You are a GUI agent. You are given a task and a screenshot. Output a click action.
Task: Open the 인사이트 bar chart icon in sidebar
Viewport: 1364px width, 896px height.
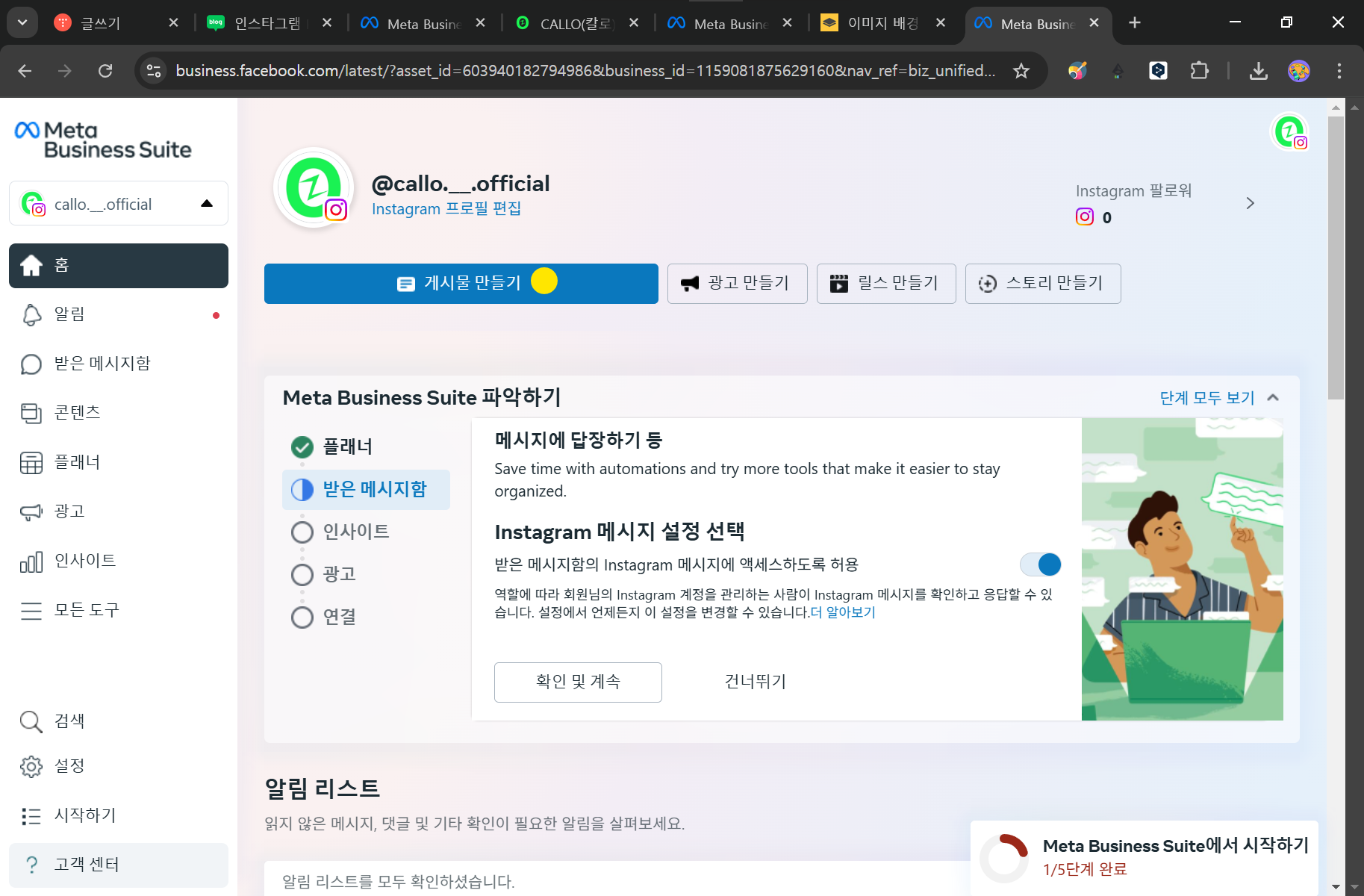point(31,561)
